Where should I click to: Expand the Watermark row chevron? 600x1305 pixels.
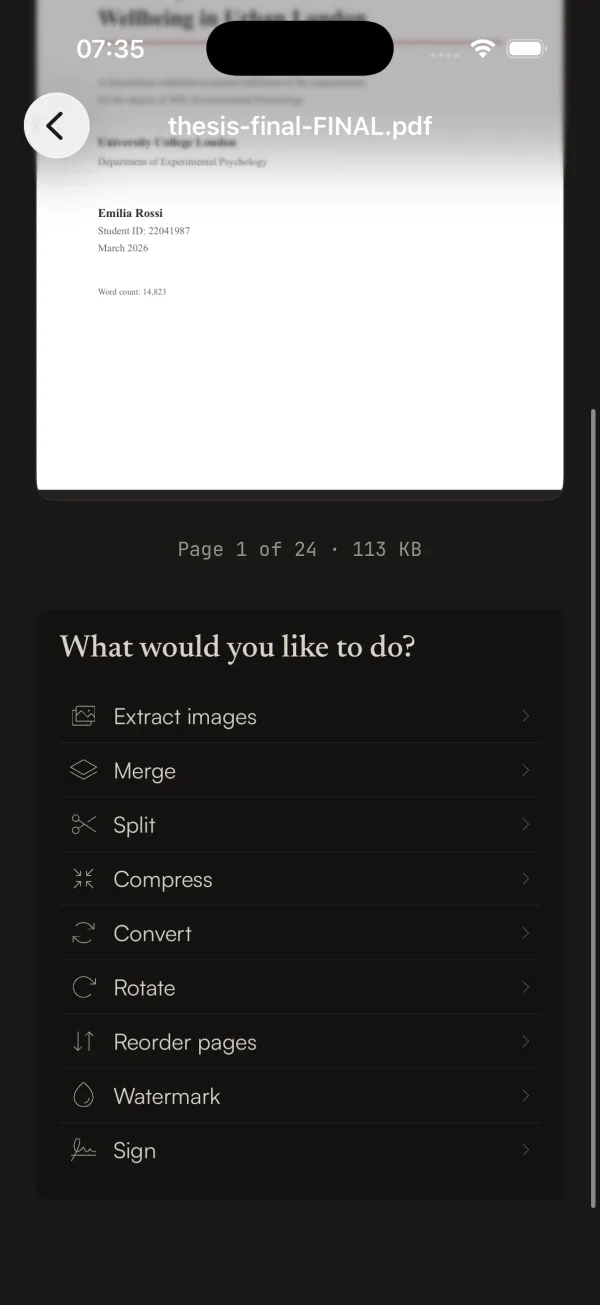(525, 1095)
